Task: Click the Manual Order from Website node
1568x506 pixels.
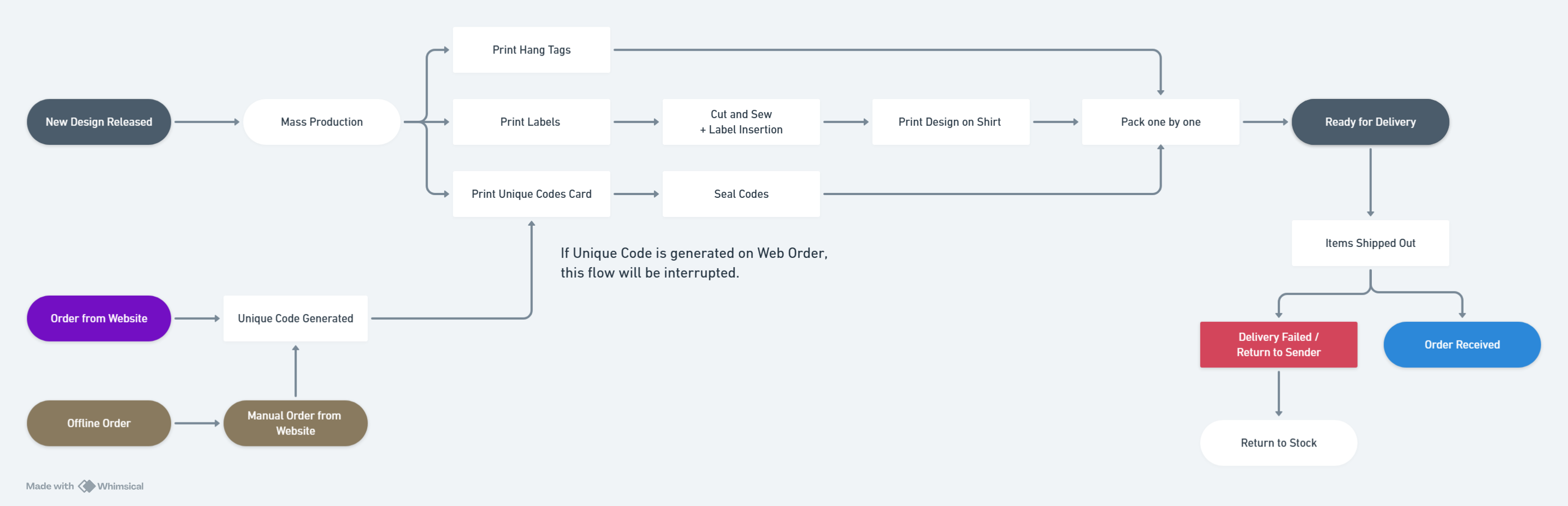Action: point(295,423)
